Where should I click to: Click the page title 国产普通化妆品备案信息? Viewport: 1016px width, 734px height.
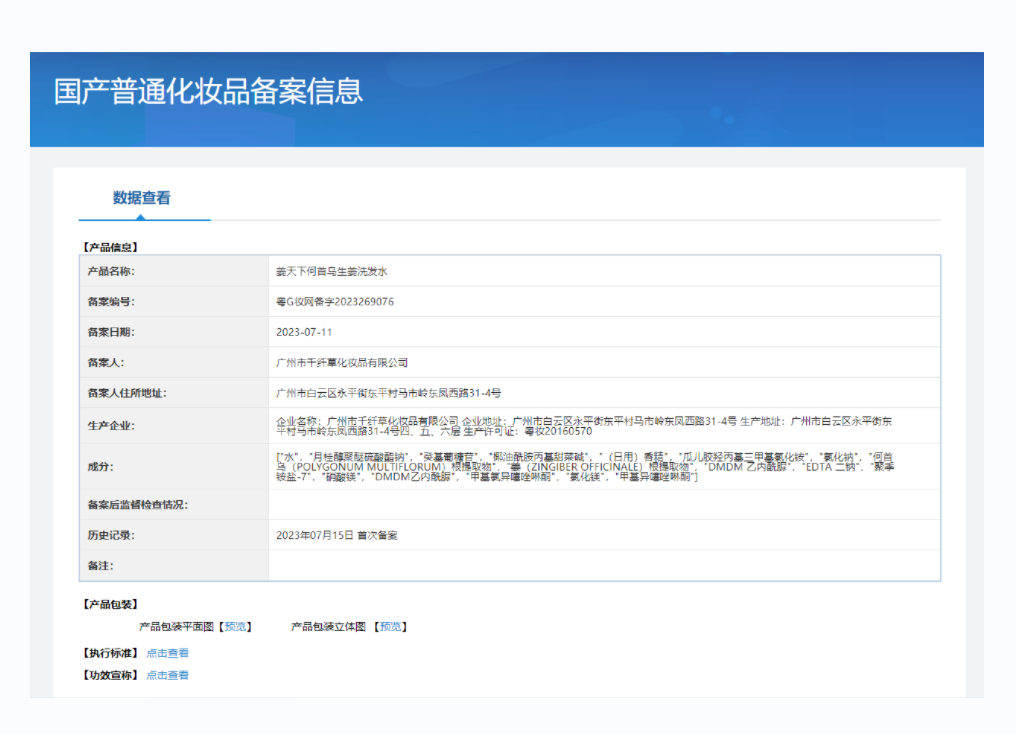point(208,91)
